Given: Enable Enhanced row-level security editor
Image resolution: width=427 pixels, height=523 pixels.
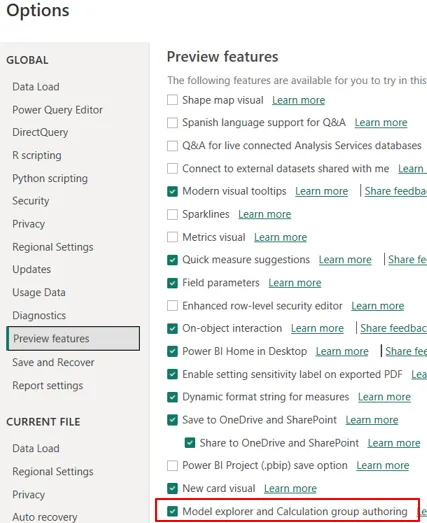Looking at the screenshot, I should click(172, 306).
